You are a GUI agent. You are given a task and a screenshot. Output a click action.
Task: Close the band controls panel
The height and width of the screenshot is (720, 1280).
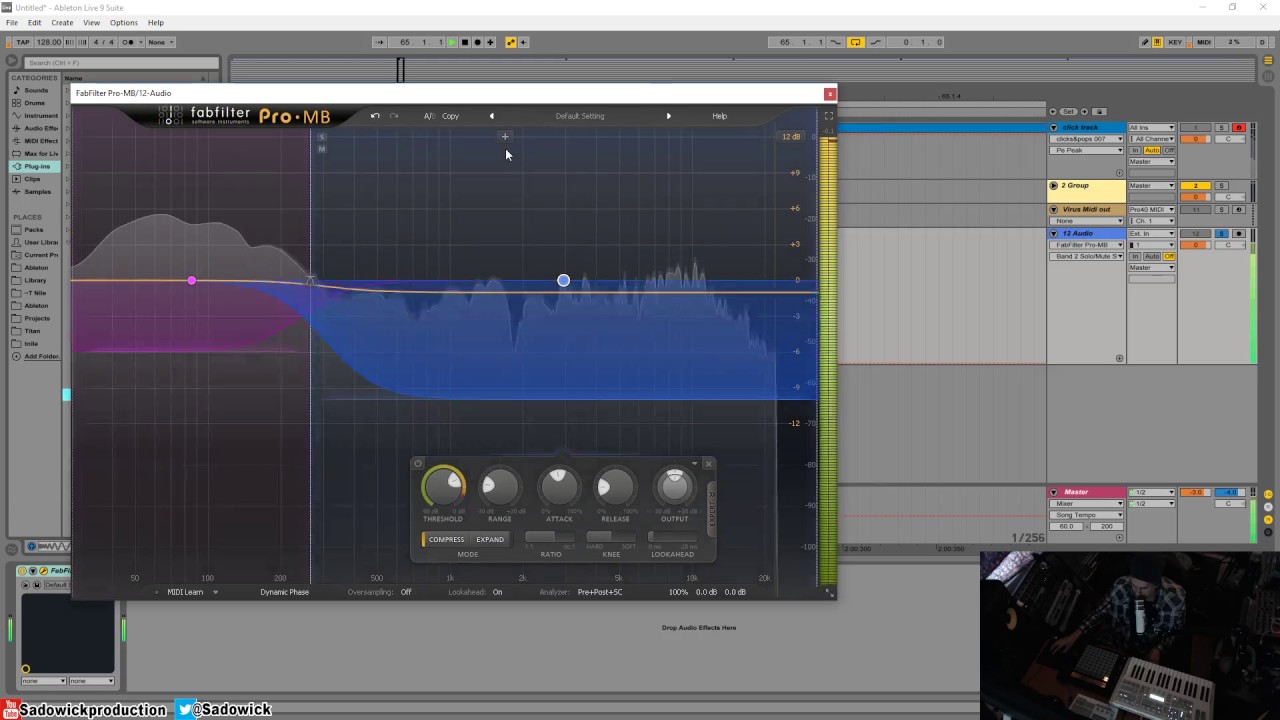[x=708, y=463]
